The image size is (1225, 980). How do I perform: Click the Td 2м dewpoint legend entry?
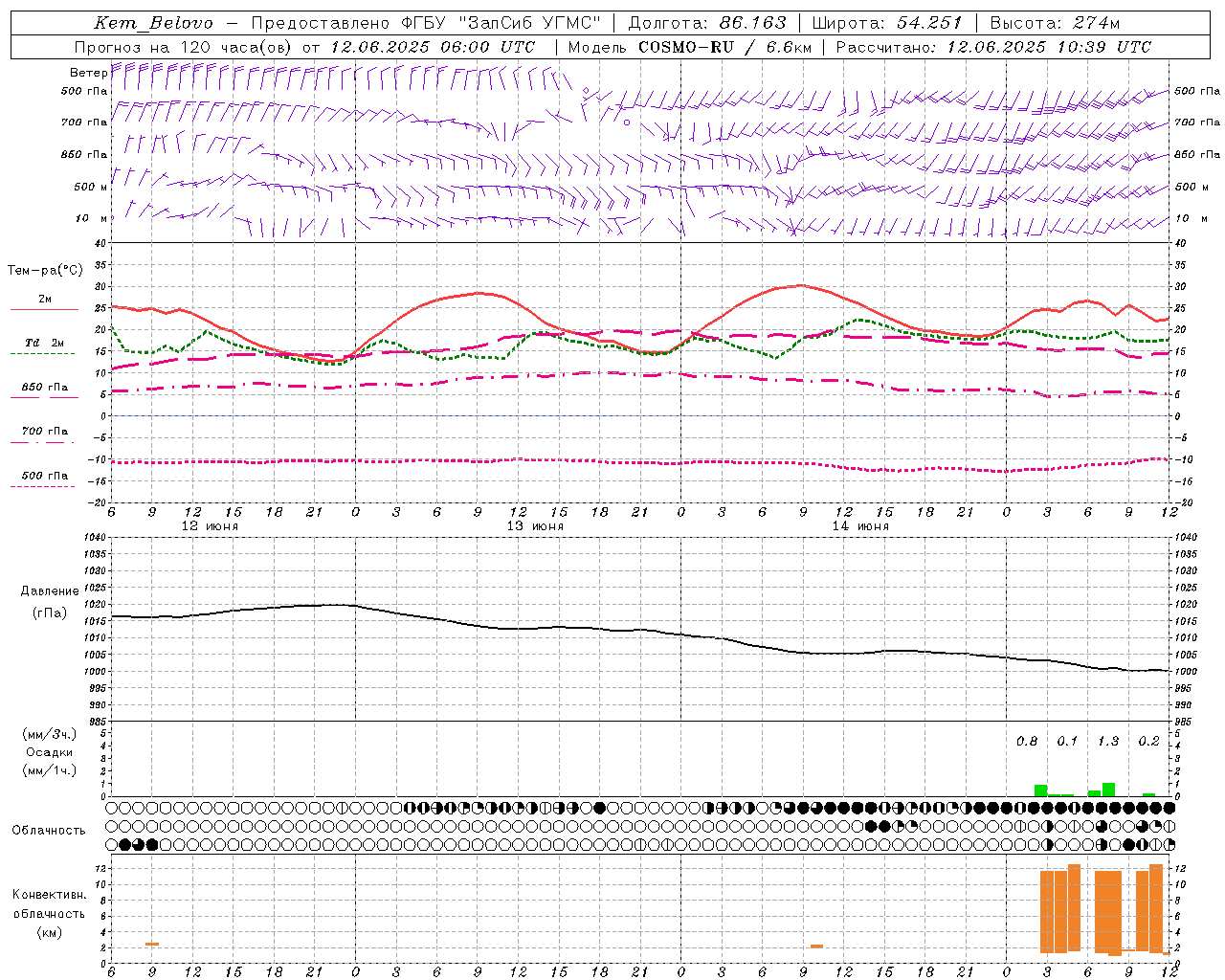click(x=45, y=343)
